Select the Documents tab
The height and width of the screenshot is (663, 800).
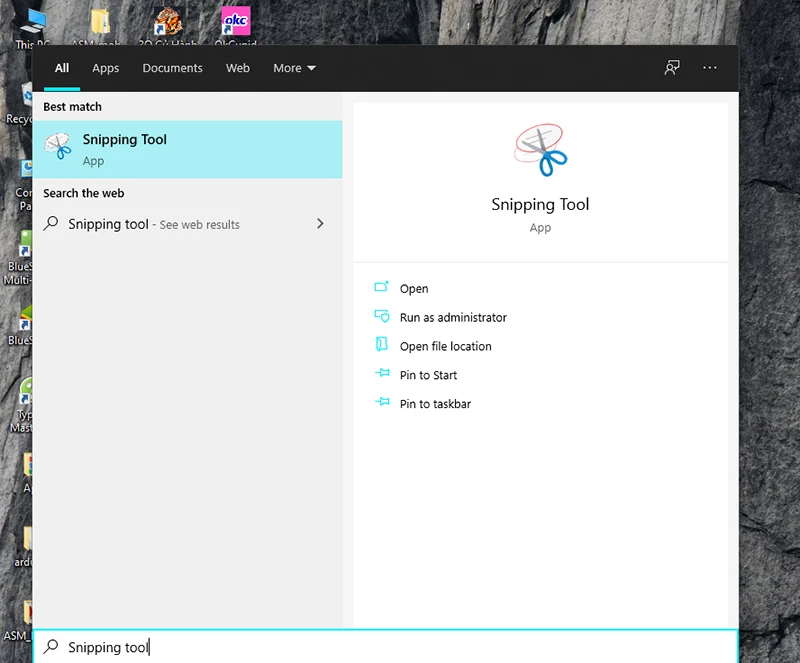pos(172,68)
